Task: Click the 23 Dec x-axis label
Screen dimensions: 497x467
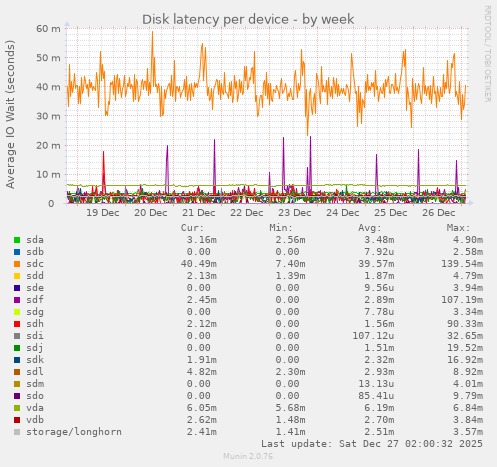Action: click(295, 213)
